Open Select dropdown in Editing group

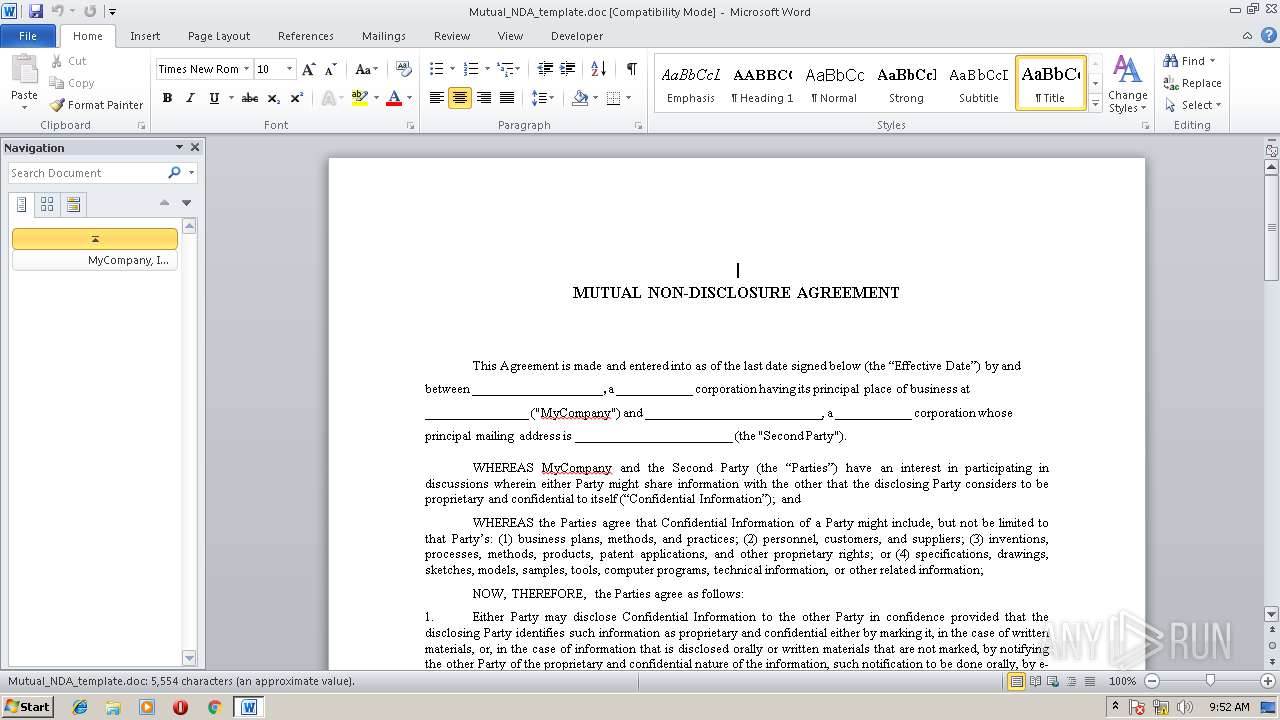1192,105
